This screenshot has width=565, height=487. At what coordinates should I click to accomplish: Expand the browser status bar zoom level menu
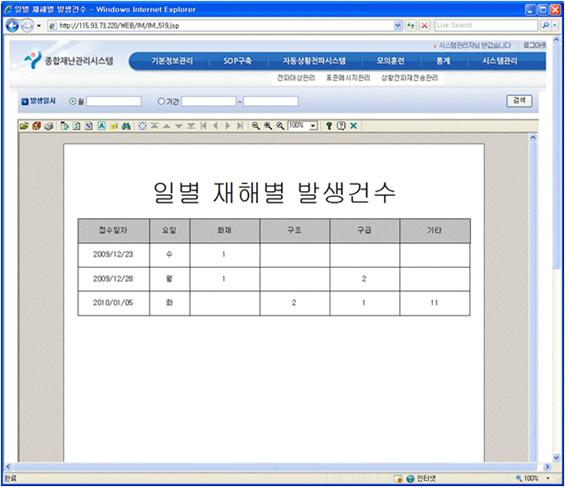(548, 478)
